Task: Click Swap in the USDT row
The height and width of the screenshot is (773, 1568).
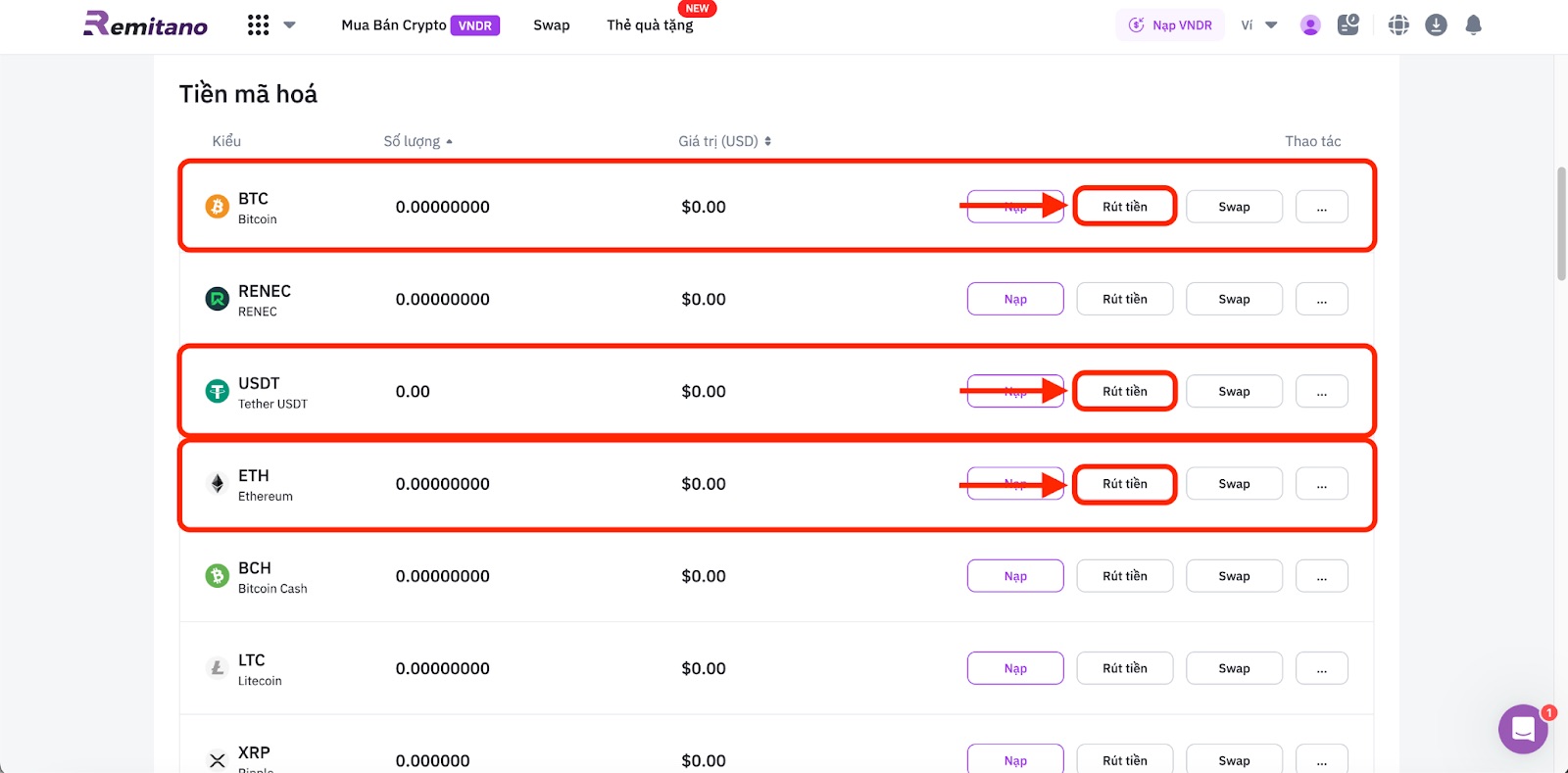Action: [x=1234, y=392]
